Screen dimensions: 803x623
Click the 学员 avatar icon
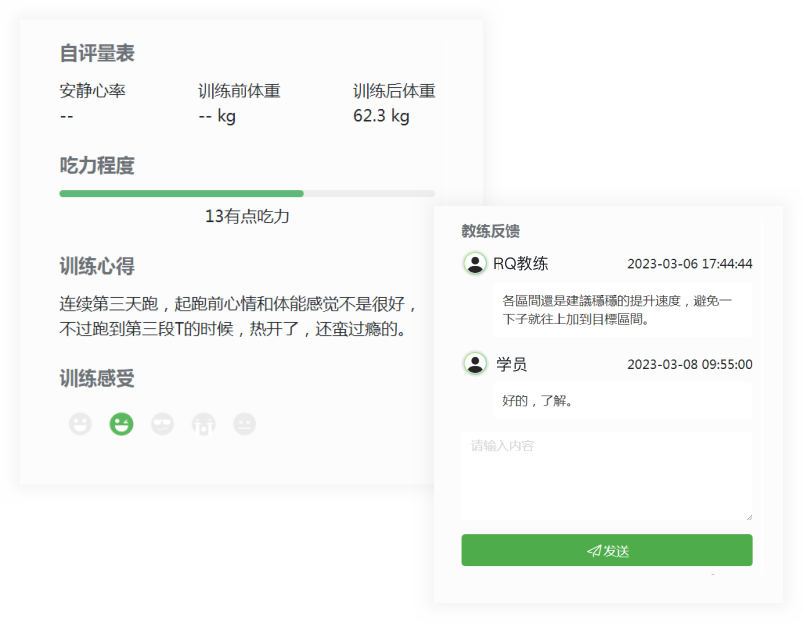pos(475,363)
